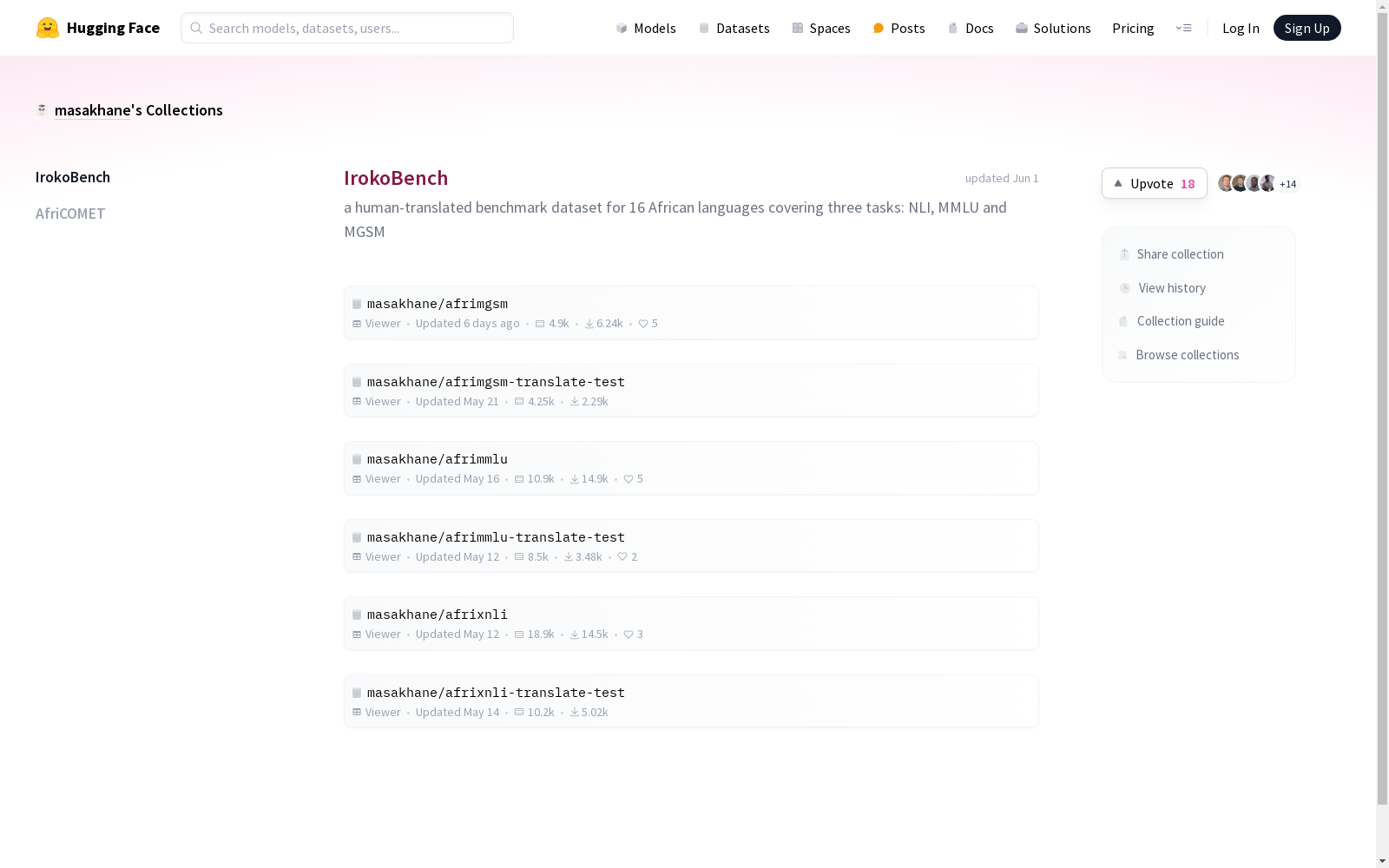Click the Browse collections icon
The width and height of the screenshot is (1389, 868).
(x=1122, y=355)
